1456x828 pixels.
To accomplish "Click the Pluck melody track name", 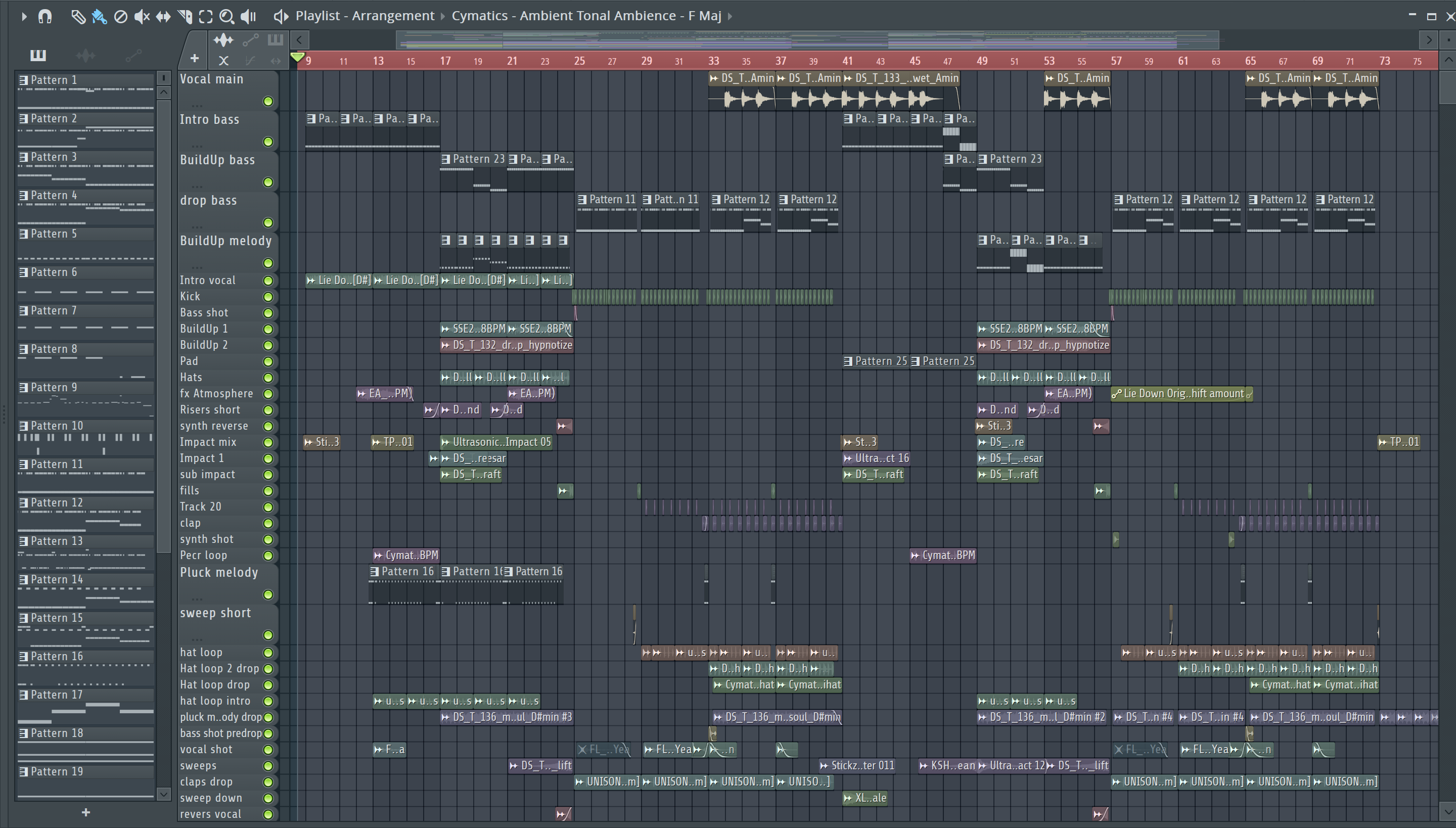I will (219, 573).
